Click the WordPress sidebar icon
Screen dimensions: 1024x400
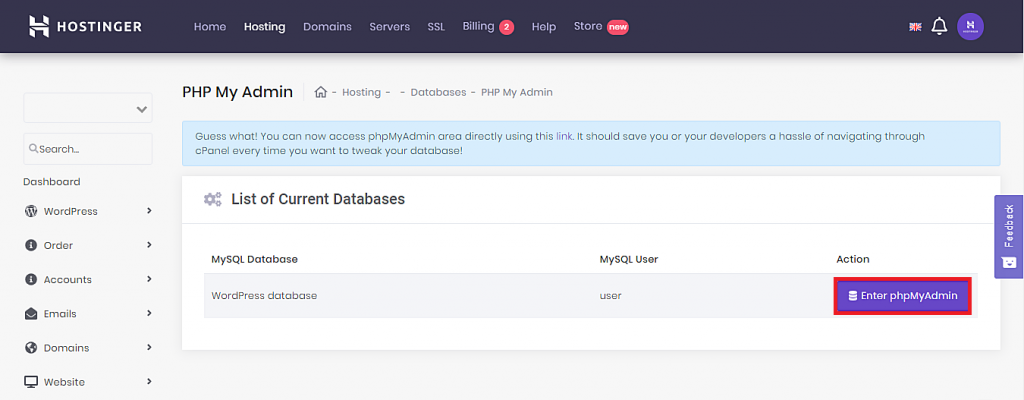[x=31, y=211]
